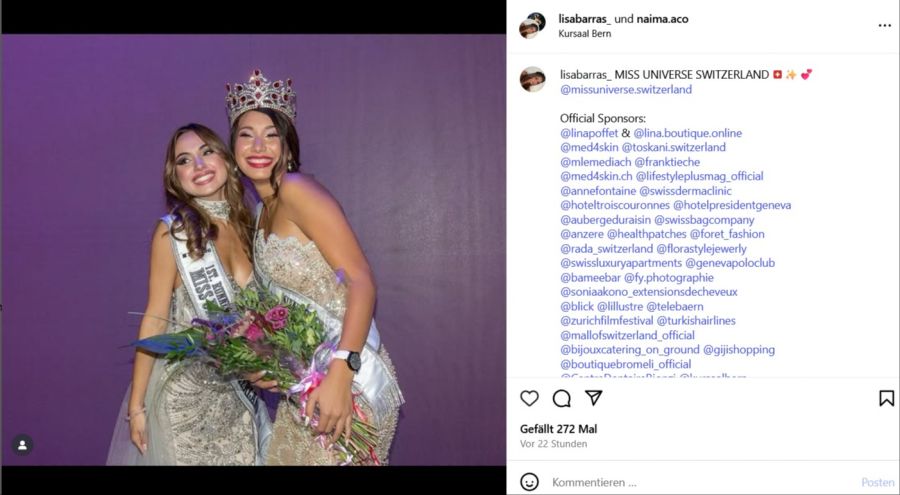Share the post with paper plane icon
Viewport: 900px width, 495px height.
(x=594, y=398)
